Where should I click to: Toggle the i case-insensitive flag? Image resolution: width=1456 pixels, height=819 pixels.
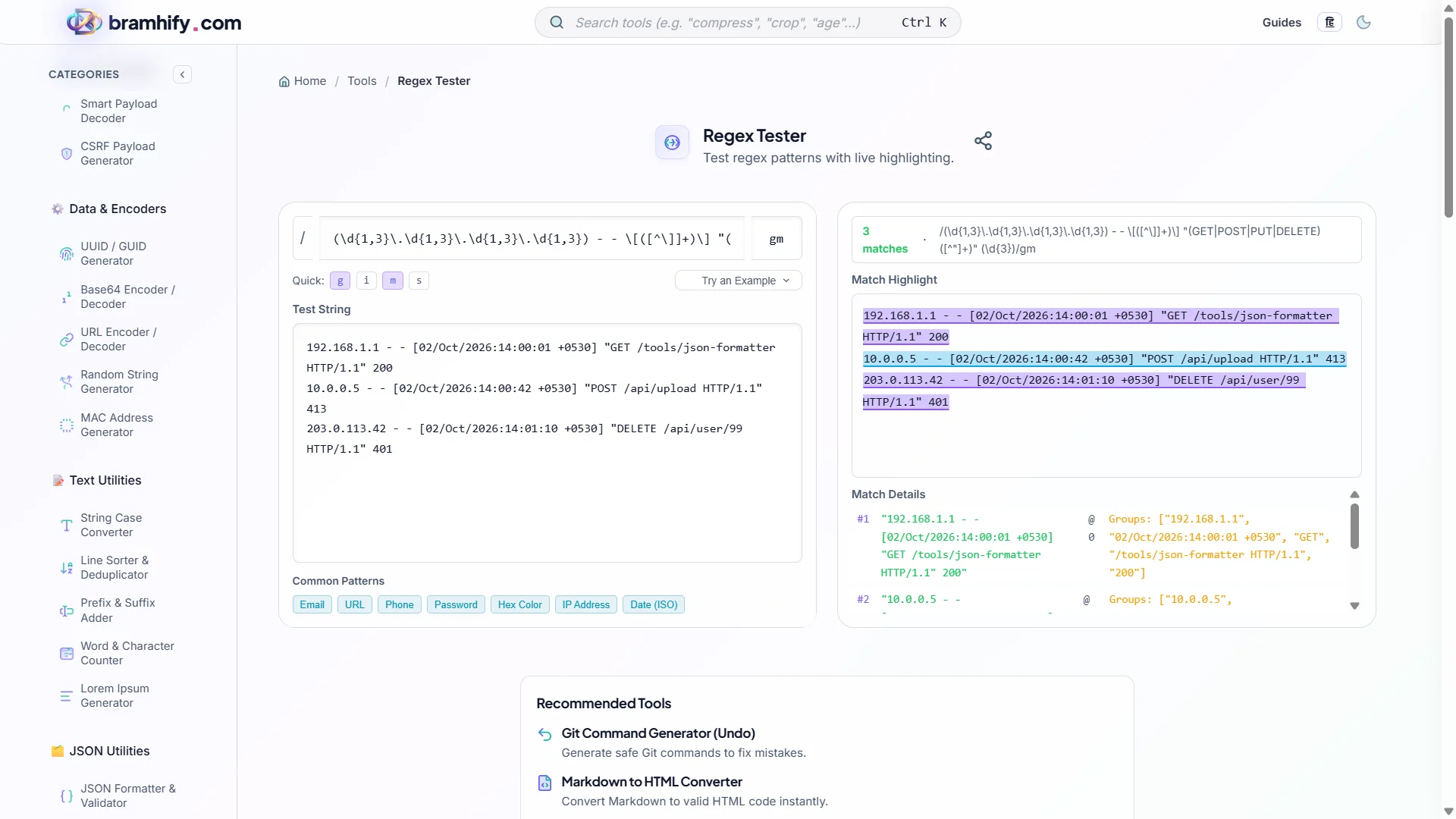tap(366, 281)
